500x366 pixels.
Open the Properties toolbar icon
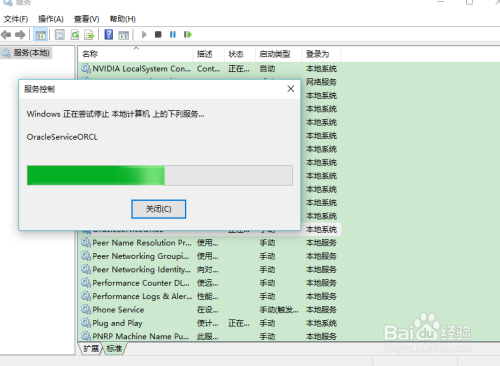click(x=60, y=35)
